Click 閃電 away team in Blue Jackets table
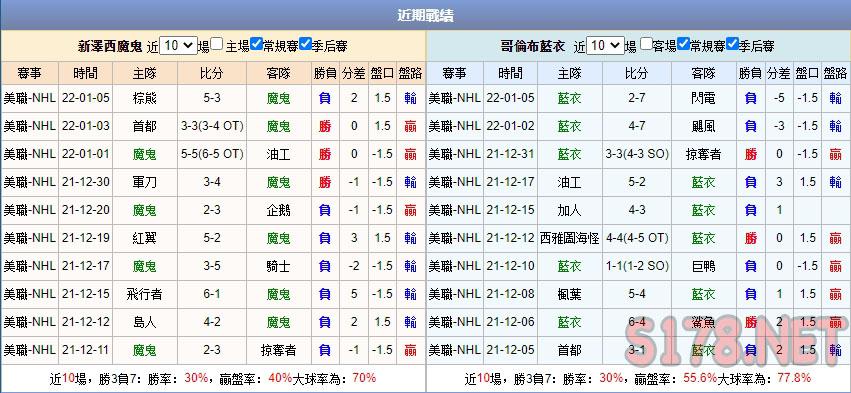 pyautogui.click(x=704, y=98)
